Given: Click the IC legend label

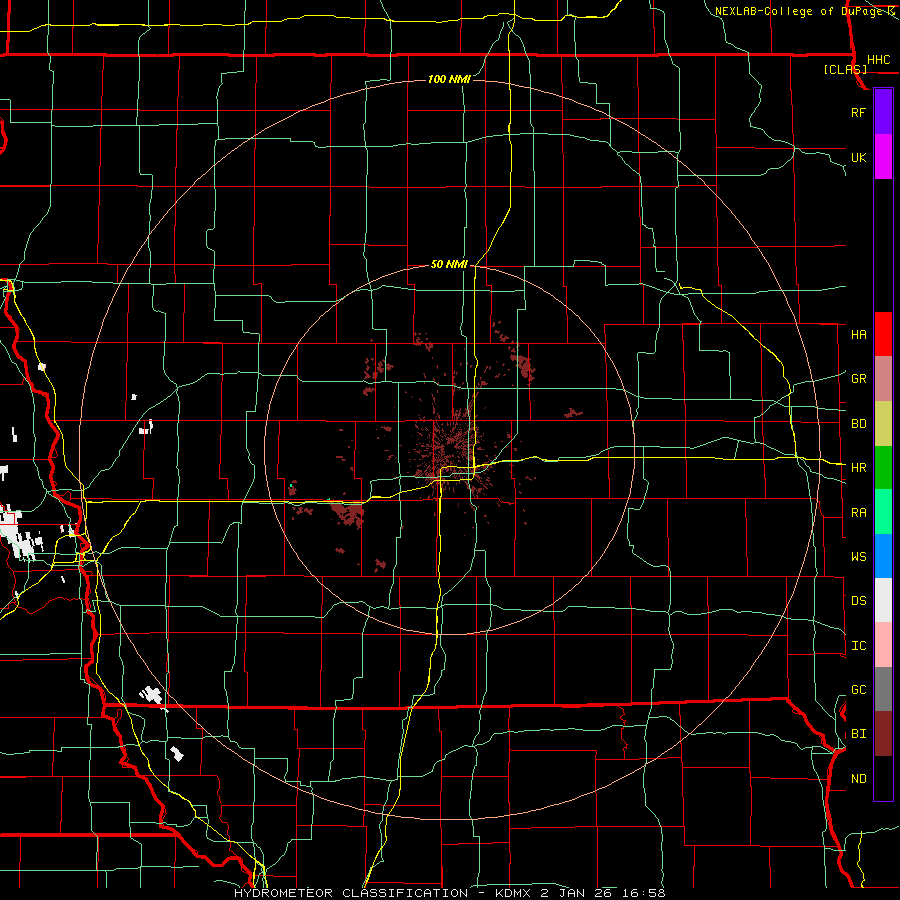Looking at the screenshot, I should [x=858, y=646].
